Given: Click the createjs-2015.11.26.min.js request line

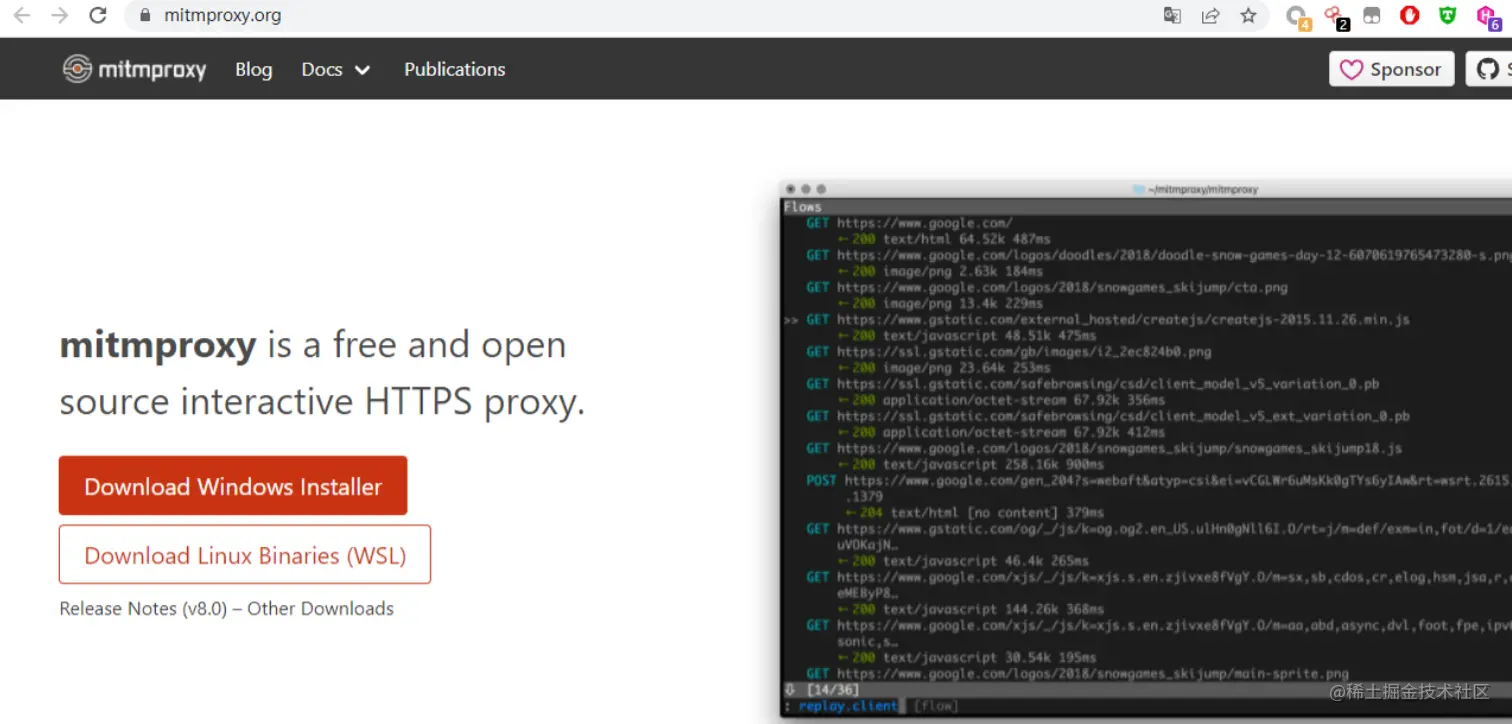Looking at the screenshot, I should (1107, 320).
